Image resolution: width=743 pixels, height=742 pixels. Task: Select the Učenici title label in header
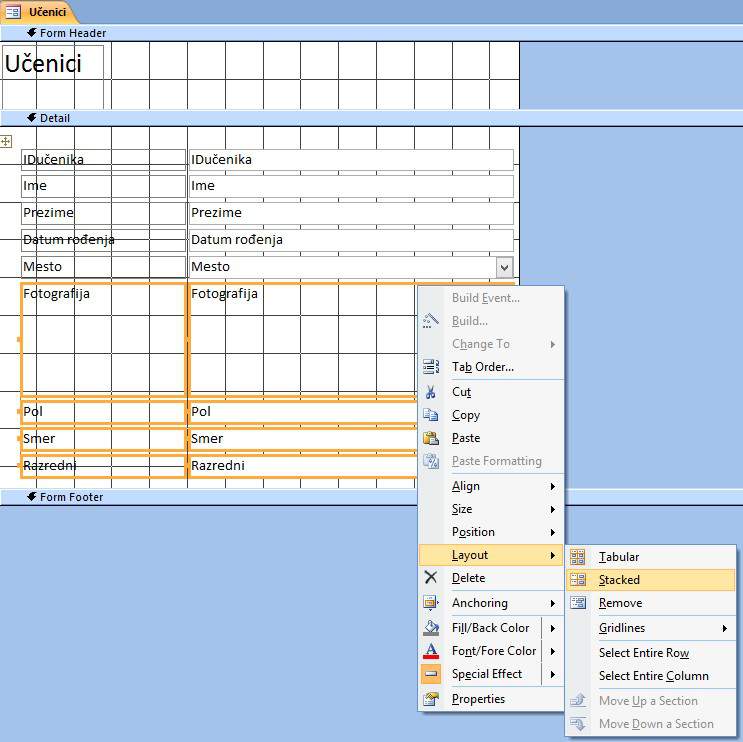click(53, 76)
